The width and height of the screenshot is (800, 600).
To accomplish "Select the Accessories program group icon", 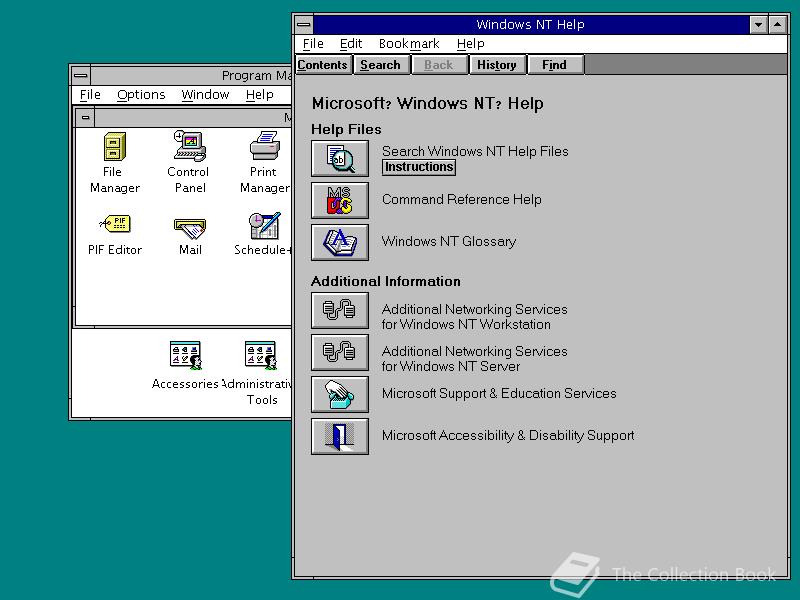I will point(186,355).
